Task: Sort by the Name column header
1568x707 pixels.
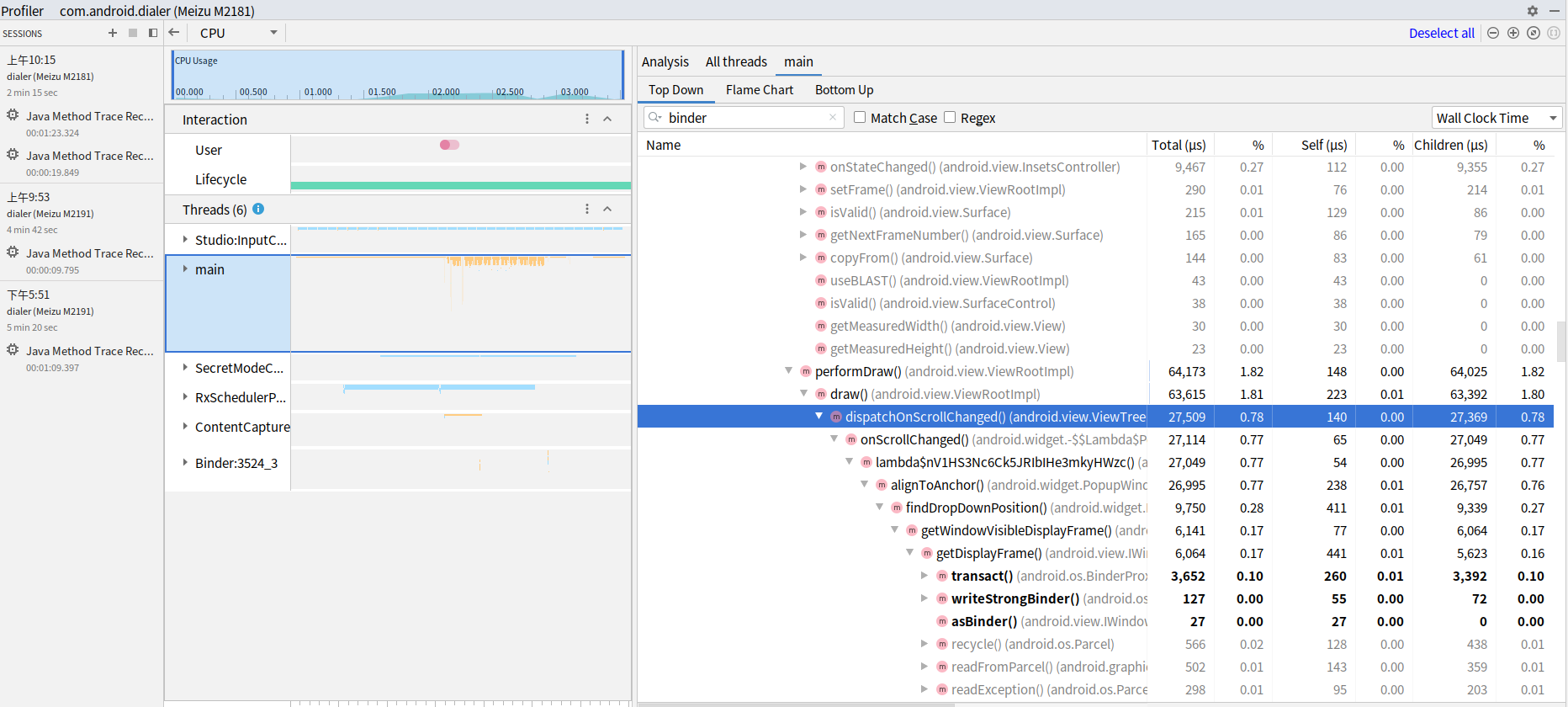Action: tap(892, 145)
